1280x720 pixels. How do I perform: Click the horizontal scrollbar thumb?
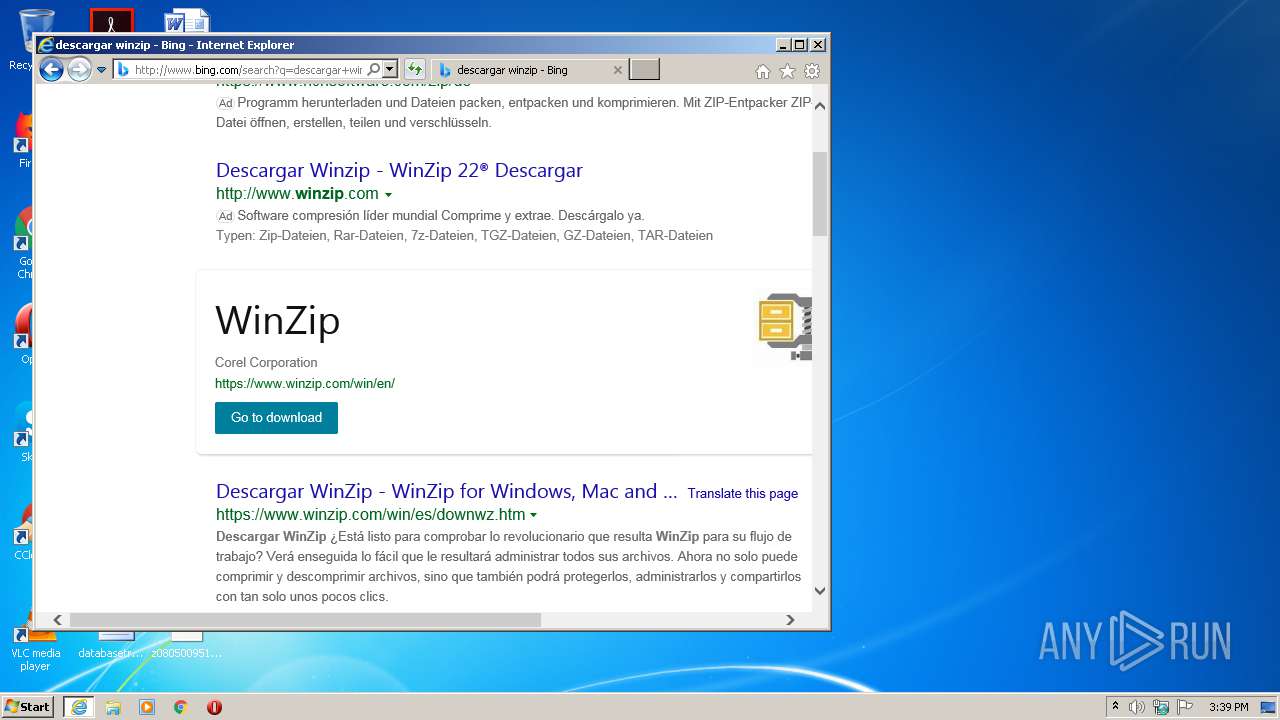(x=305, y=620)
